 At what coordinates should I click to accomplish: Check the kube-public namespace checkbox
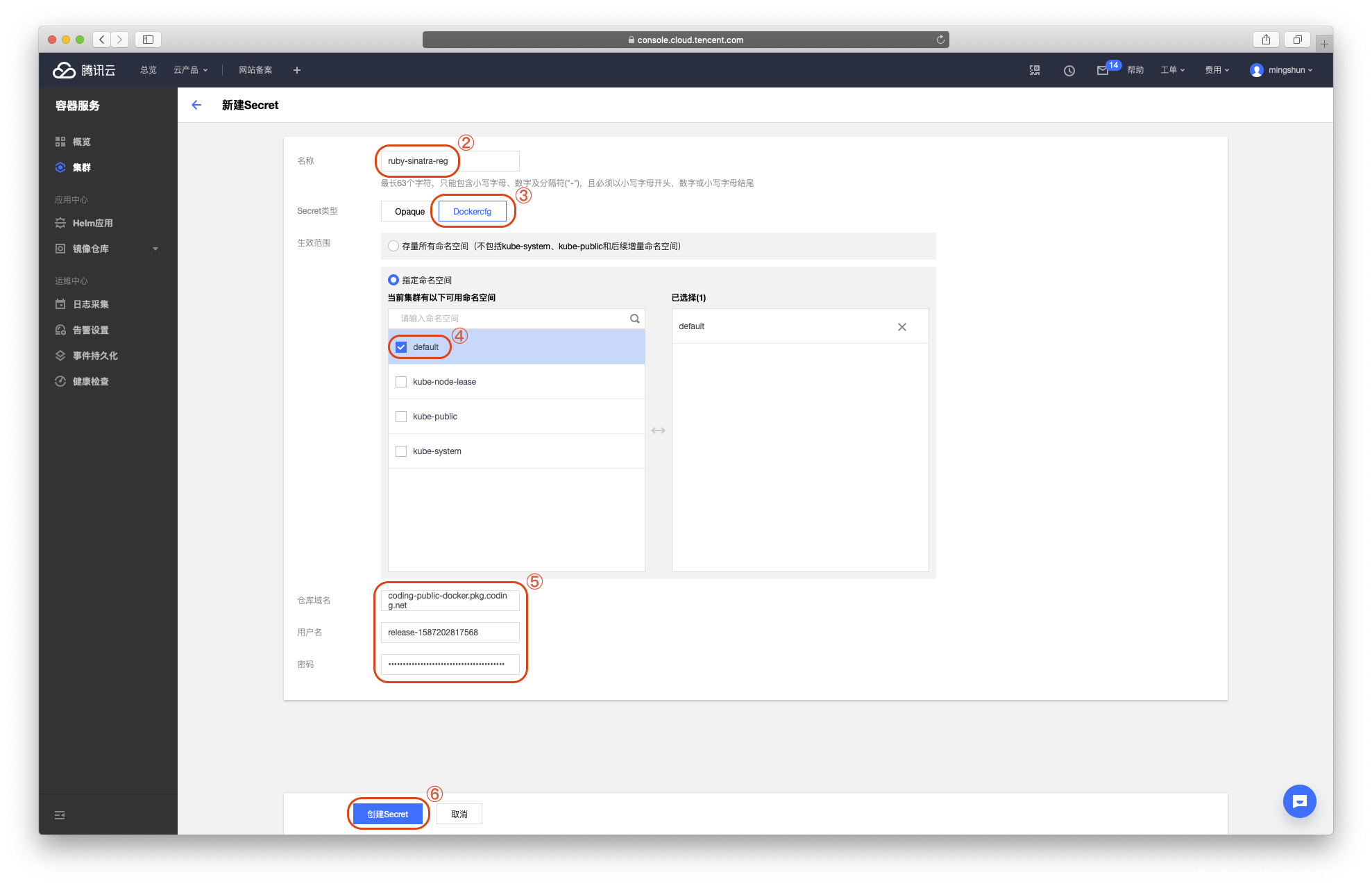click(401, 417)
